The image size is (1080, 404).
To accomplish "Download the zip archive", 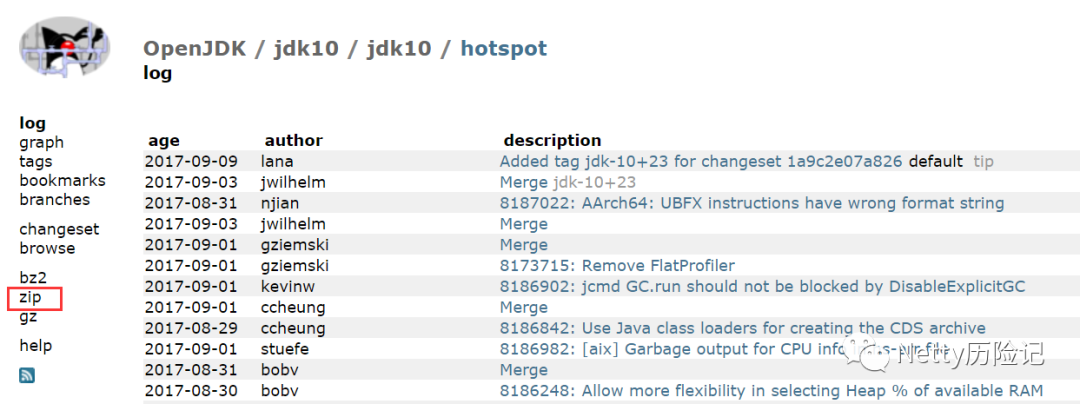I will 30,297.
